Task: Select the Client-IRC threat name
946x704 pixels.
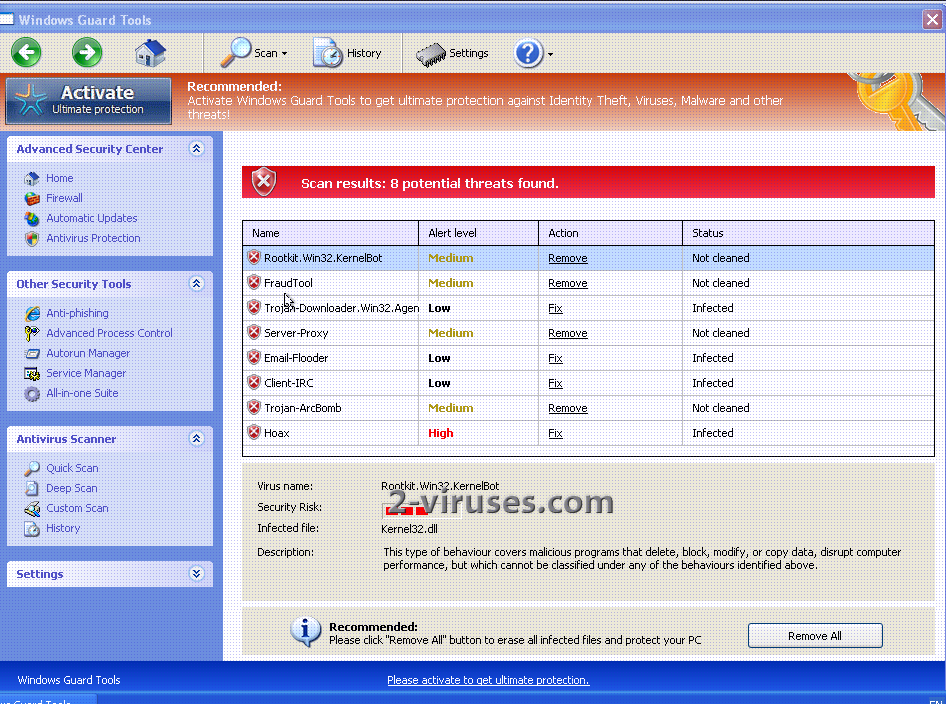Action: [288, 383]
